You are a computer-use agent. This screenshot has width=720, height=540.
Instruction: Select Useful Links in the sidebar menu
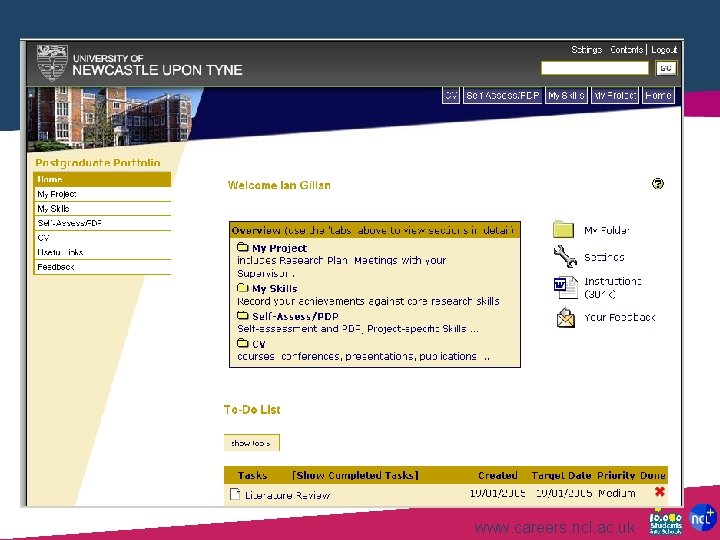pyautogui.click(x=102, y=253)
